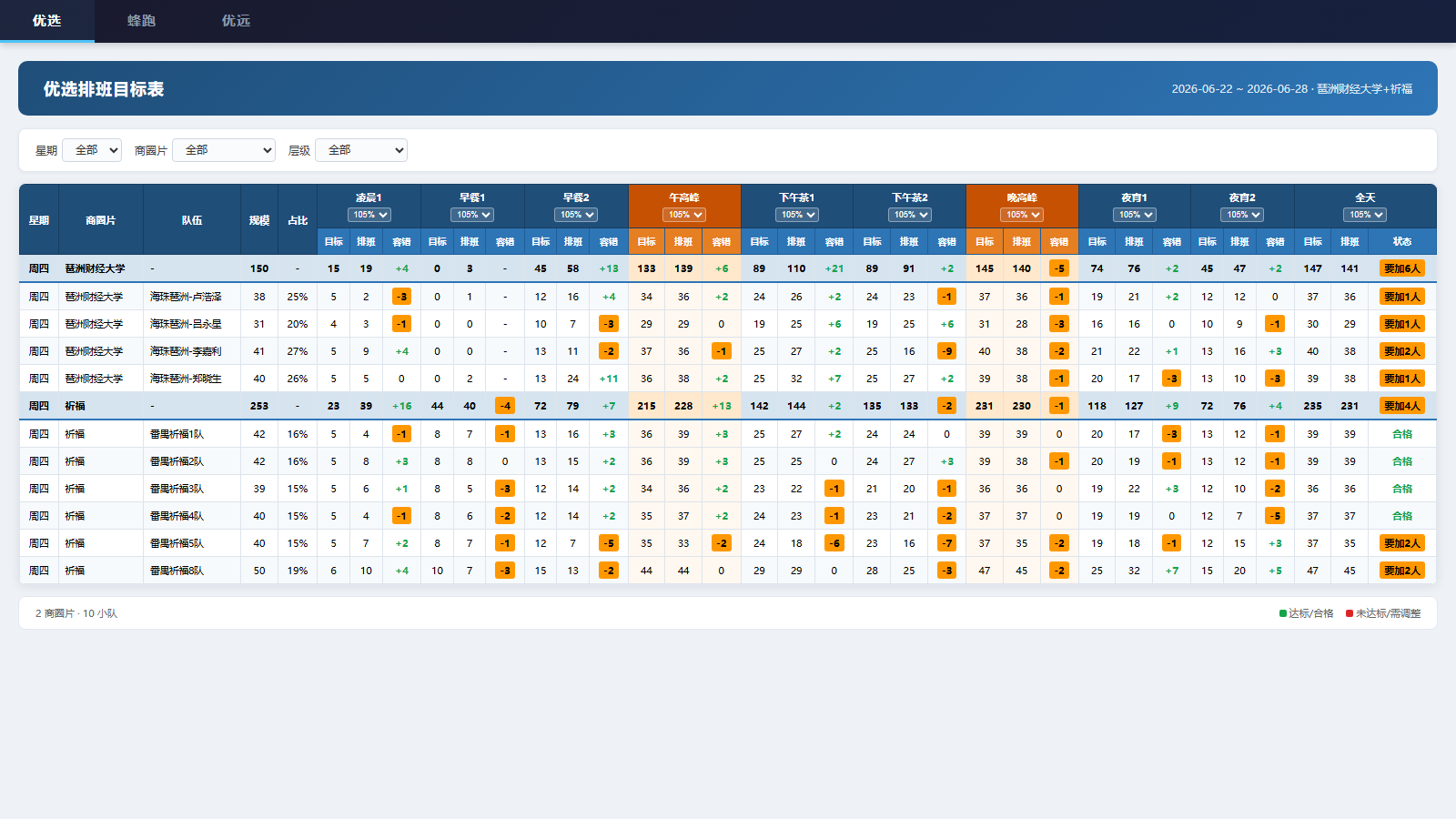
Task: Open the 商圈片 filter dropdown
Action: tap(224, 150)
